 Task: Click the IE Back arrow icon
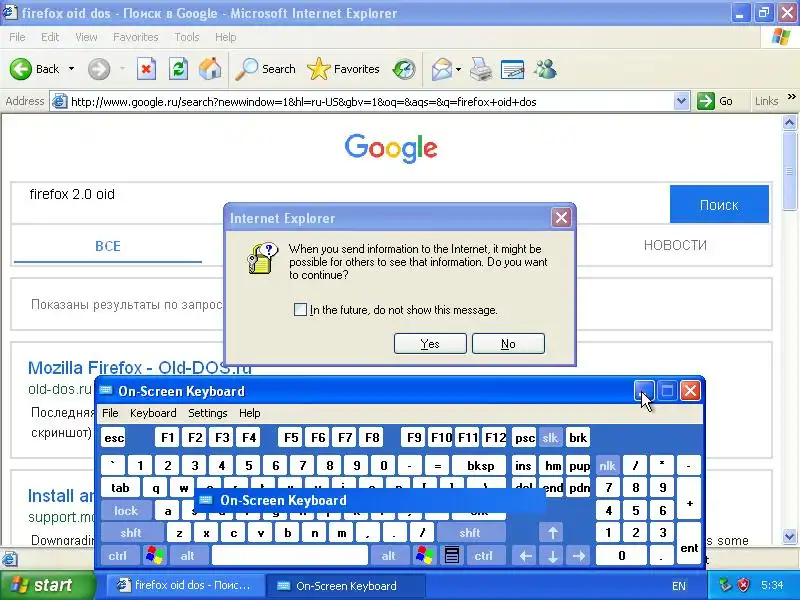point(21,69)
